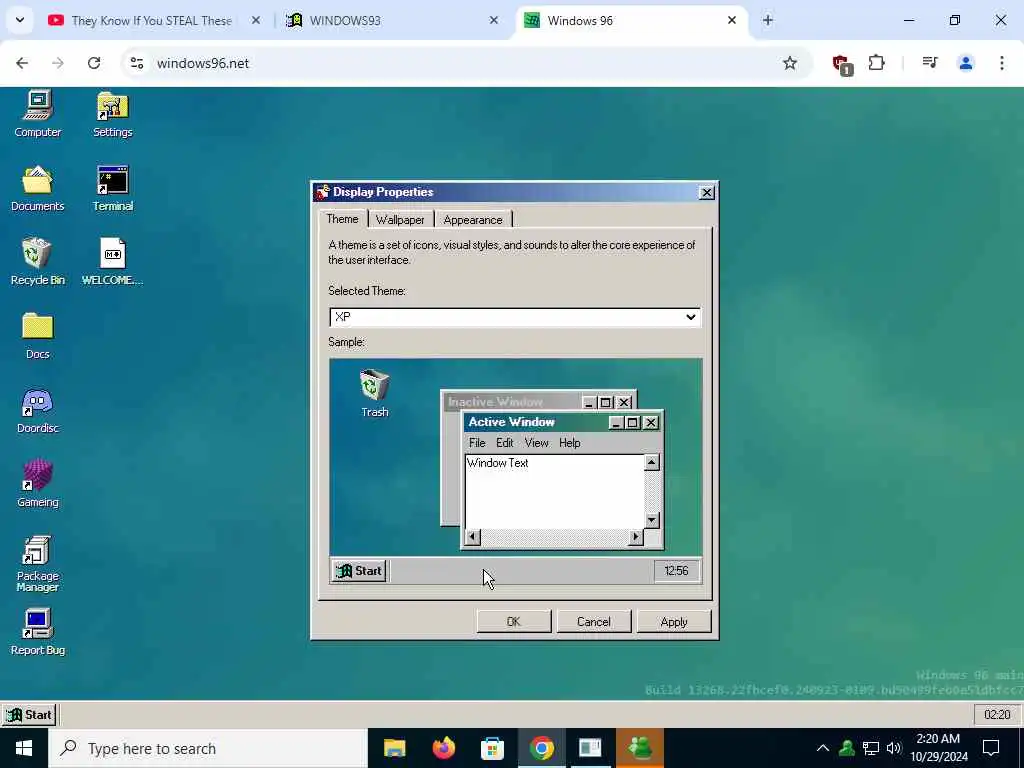Viewport: 1024px width, 768px height.
Task: Click scroll-down arrow in sample Active Window
Action: click(652, 520)
